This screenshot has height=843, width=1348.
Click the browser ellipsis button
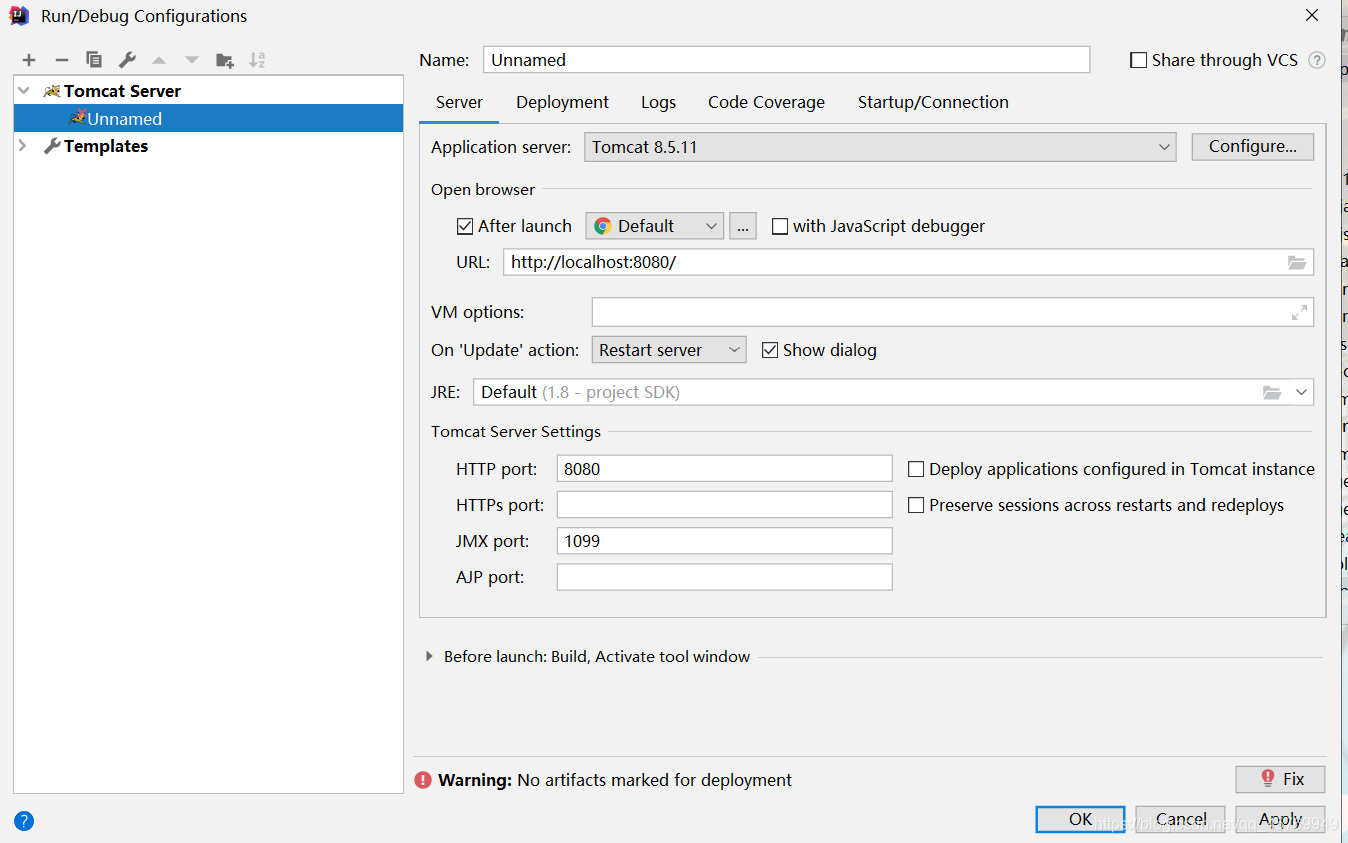(x=742, y=226)
